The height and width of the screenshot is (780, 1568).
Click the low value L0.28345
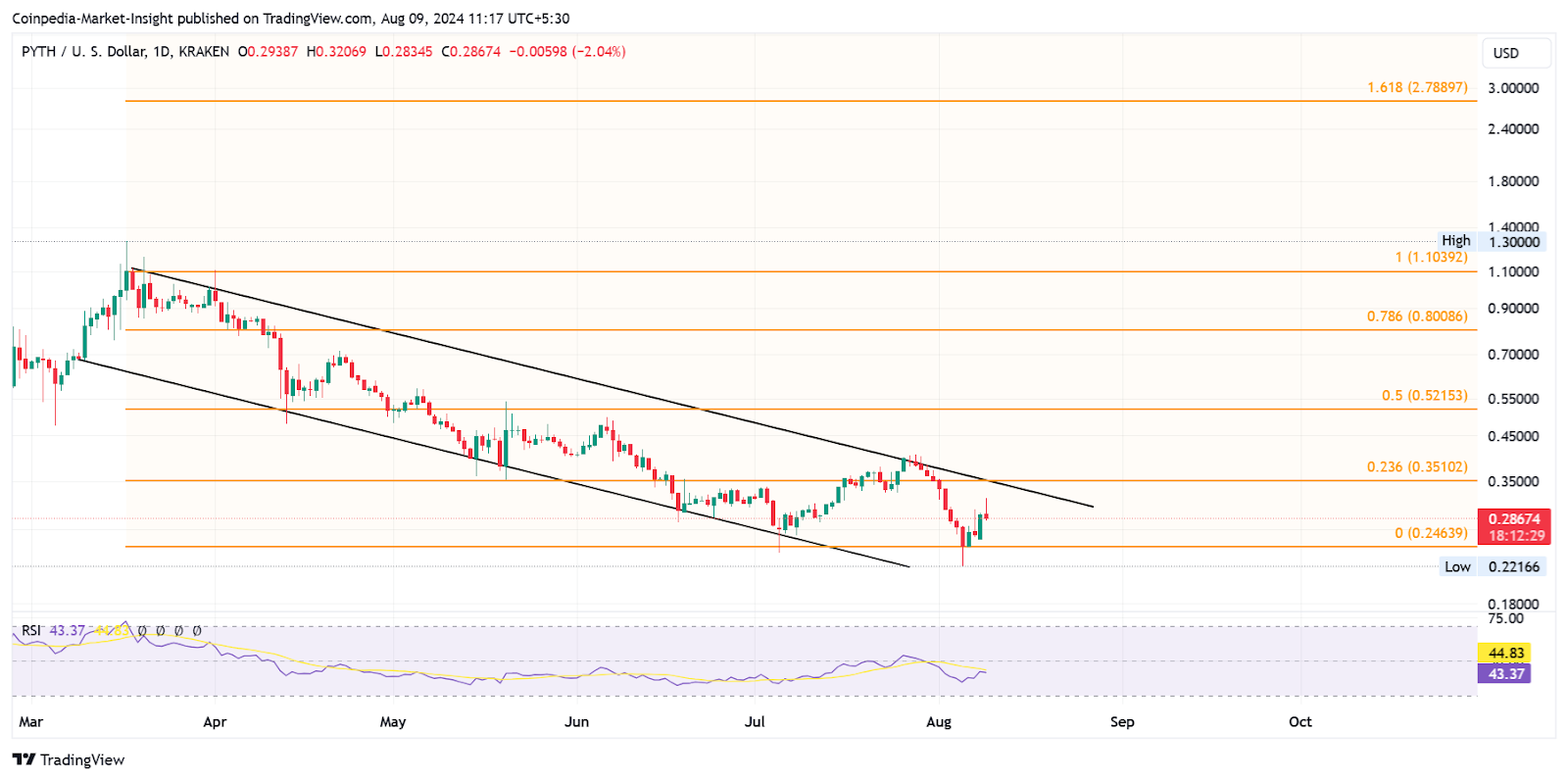[404, 51]
